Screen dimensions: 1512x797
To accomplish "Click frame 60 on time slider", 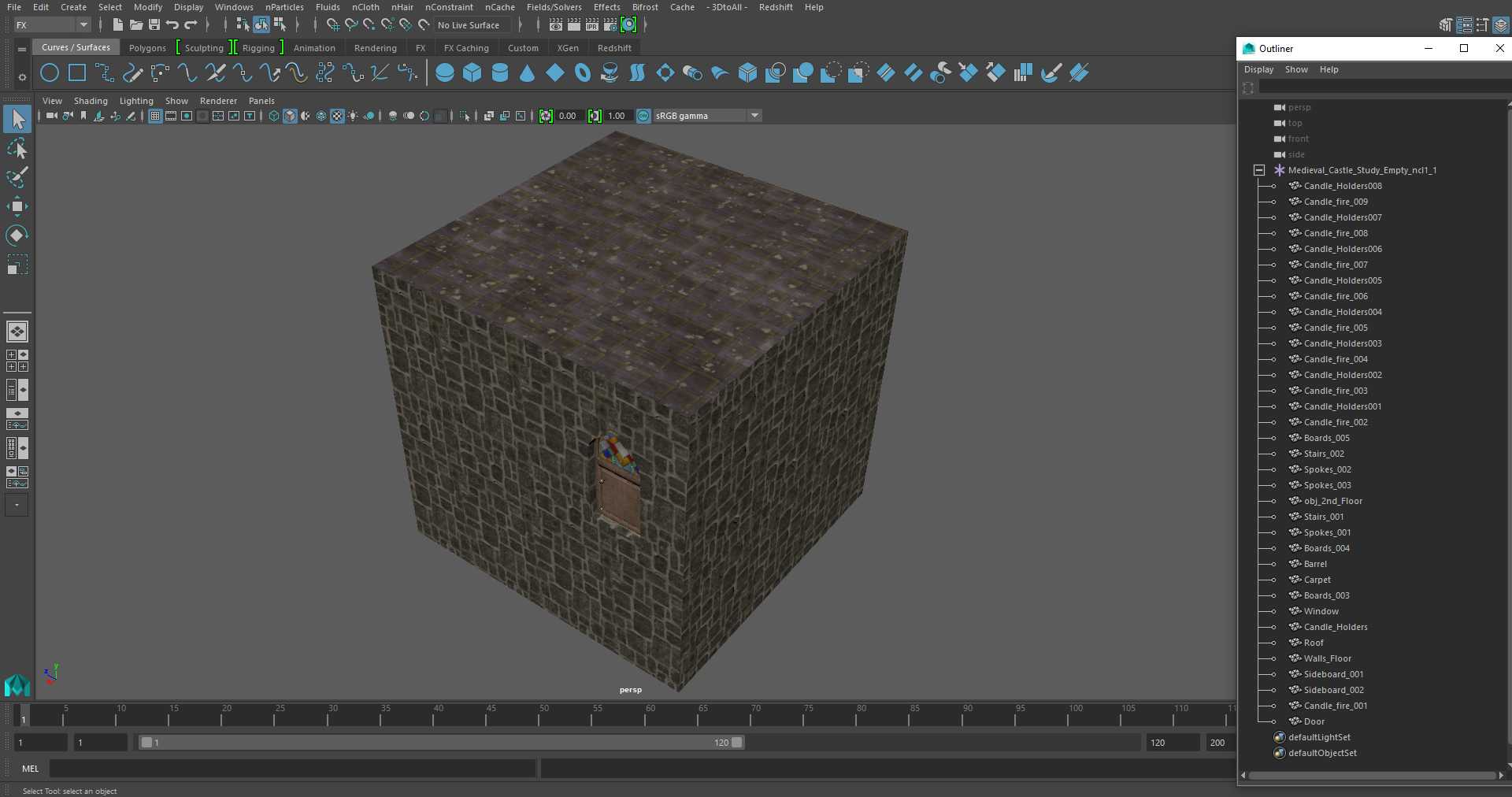I will [x=650, y=715].
